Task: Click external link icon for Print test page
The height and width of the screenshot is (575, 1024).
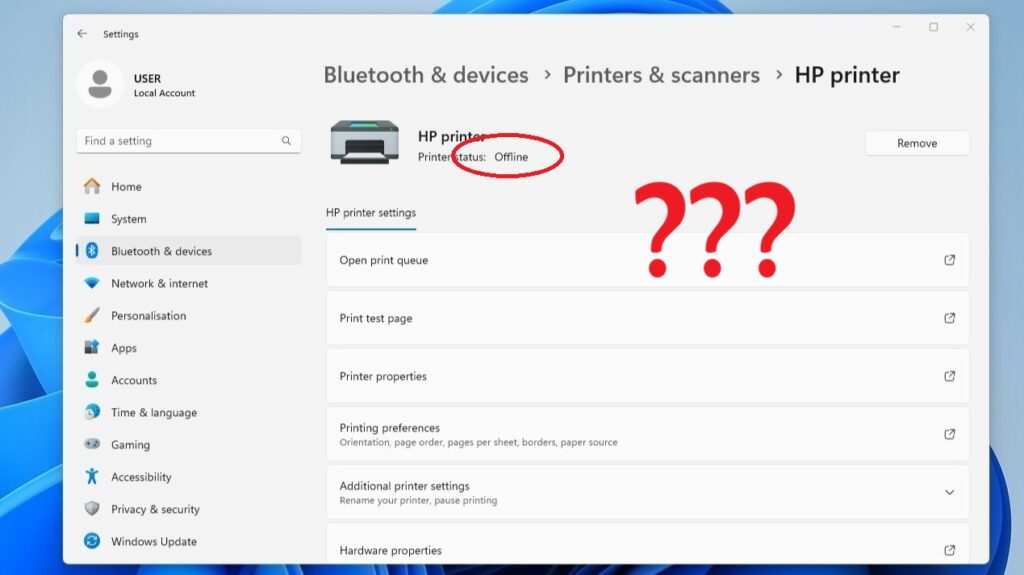Action: [949, 318]
